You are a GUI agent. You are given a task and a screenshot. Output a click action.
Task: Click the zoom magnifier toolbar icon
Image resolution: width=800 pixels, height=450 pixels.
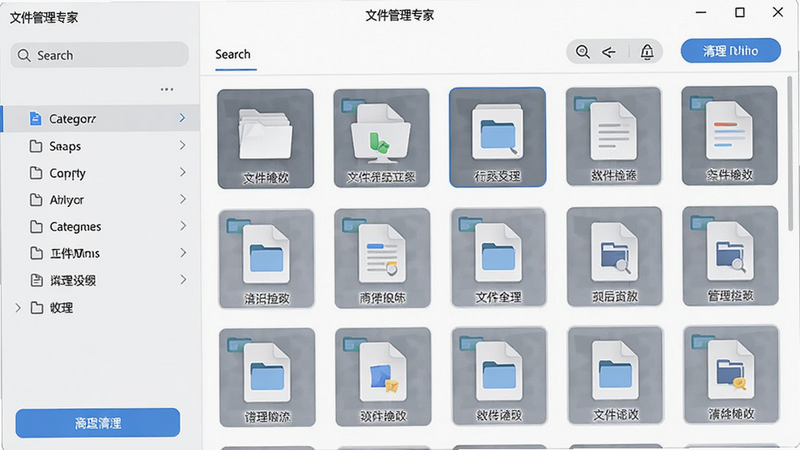click(583, 52)
